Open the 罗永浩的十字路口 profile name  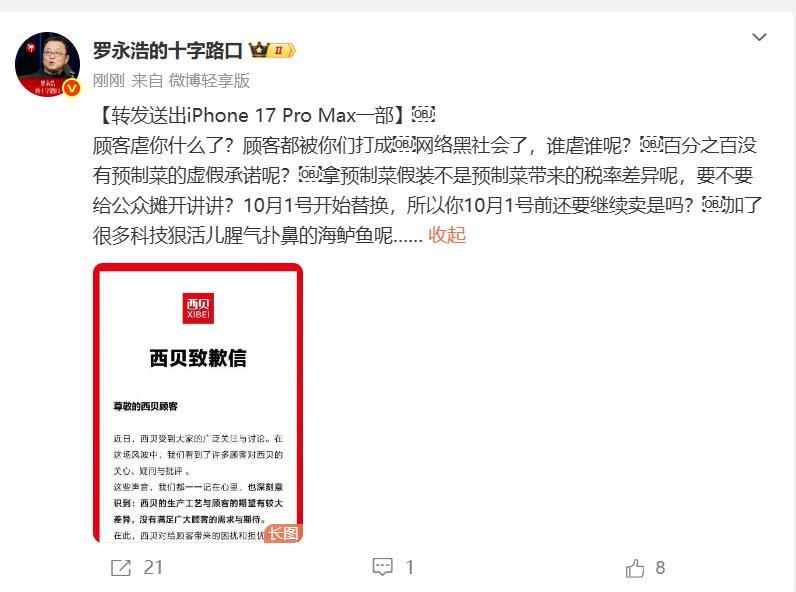pos(168,50)
